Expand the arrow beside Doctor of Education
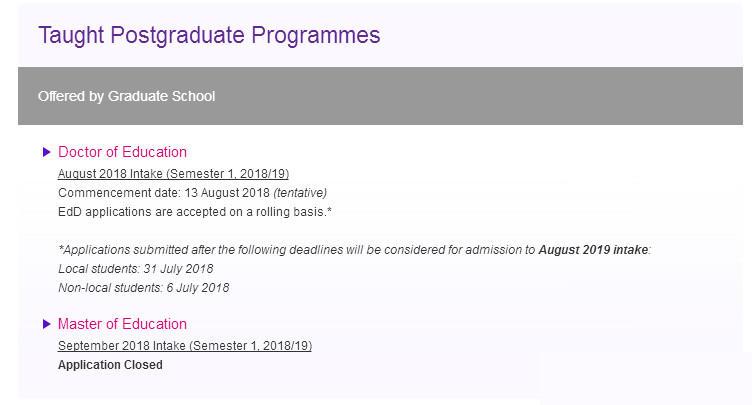Screen dimensions: 752x405 (47, 152)
